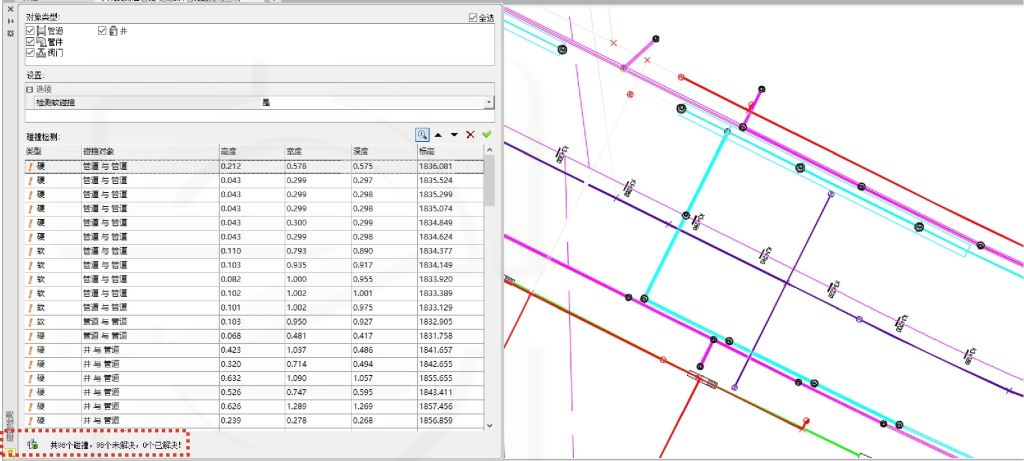The width and height of the screenshot is (1024, 461).
Task: Click red X delete collision icon
Action: point(470,135)
